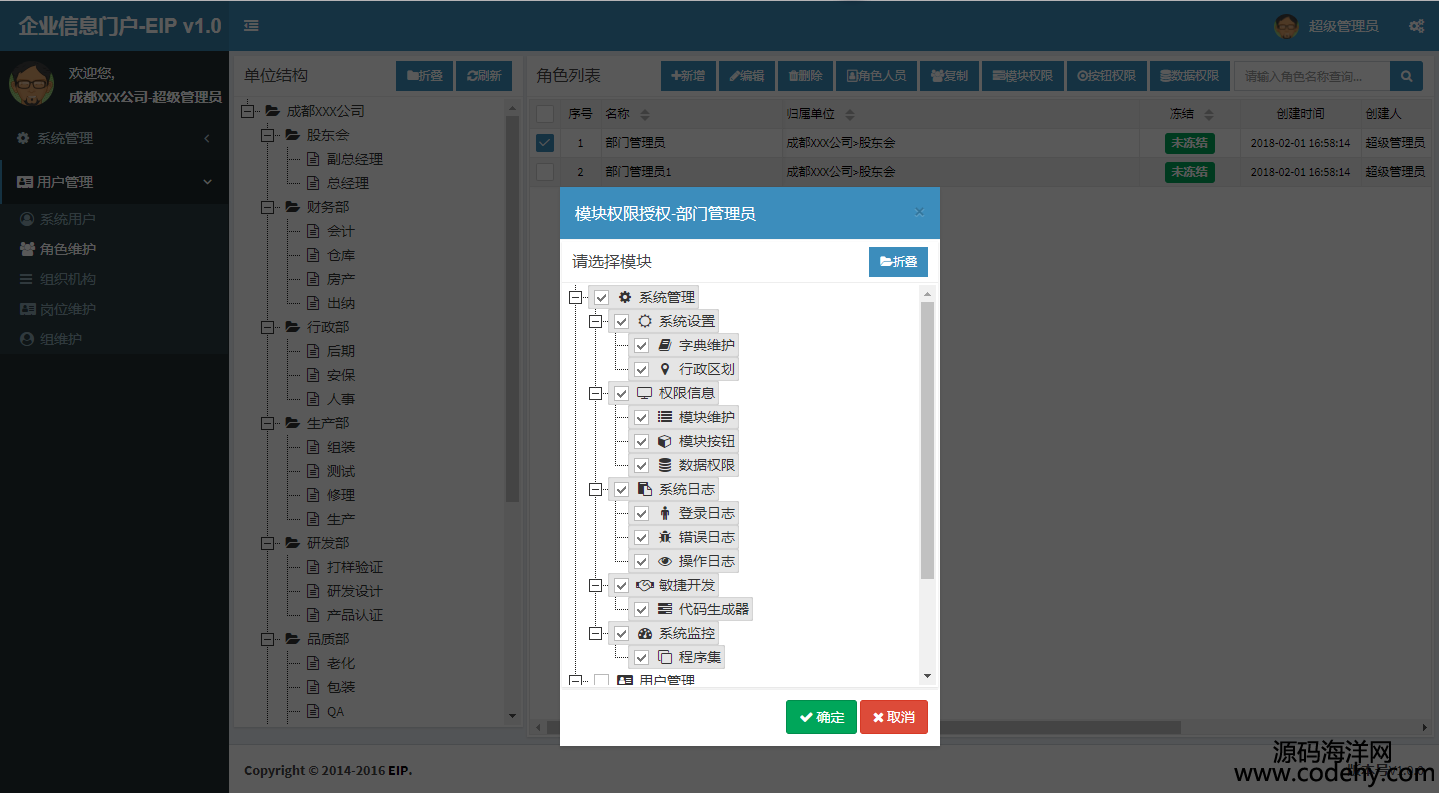Uncheck the 系统管理 module checkbox
The width and height of the screenshot is (1439, 793).
click(x=601, y=297)
